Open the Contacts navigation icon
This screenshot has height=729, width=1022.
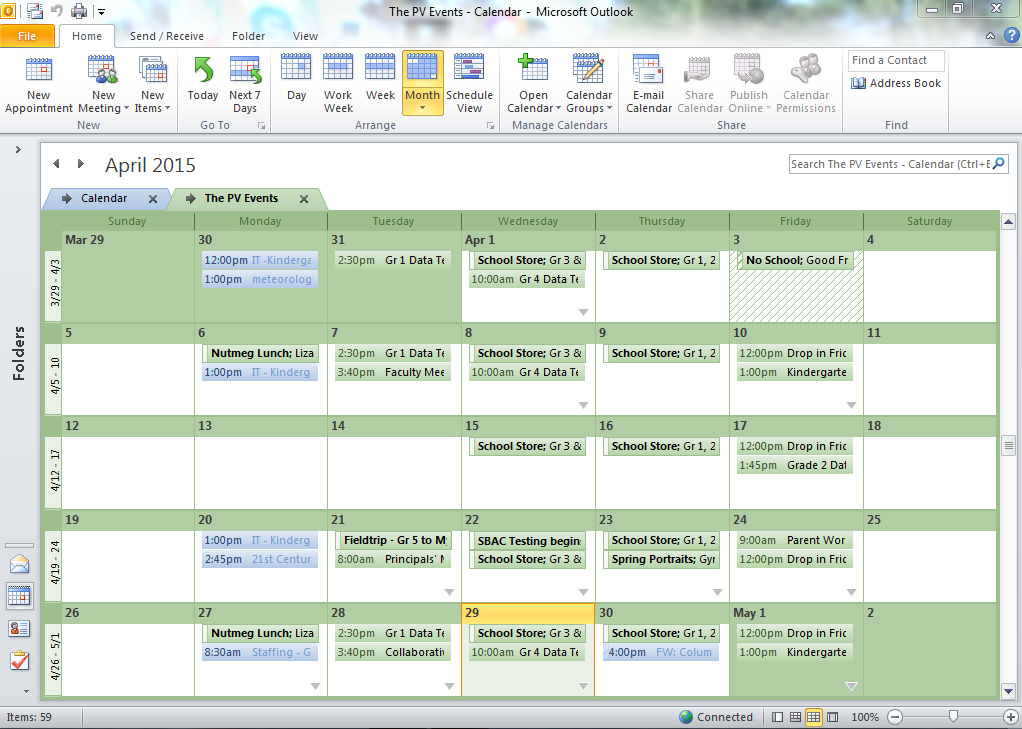pyautogui.click(x=20, y=629)
